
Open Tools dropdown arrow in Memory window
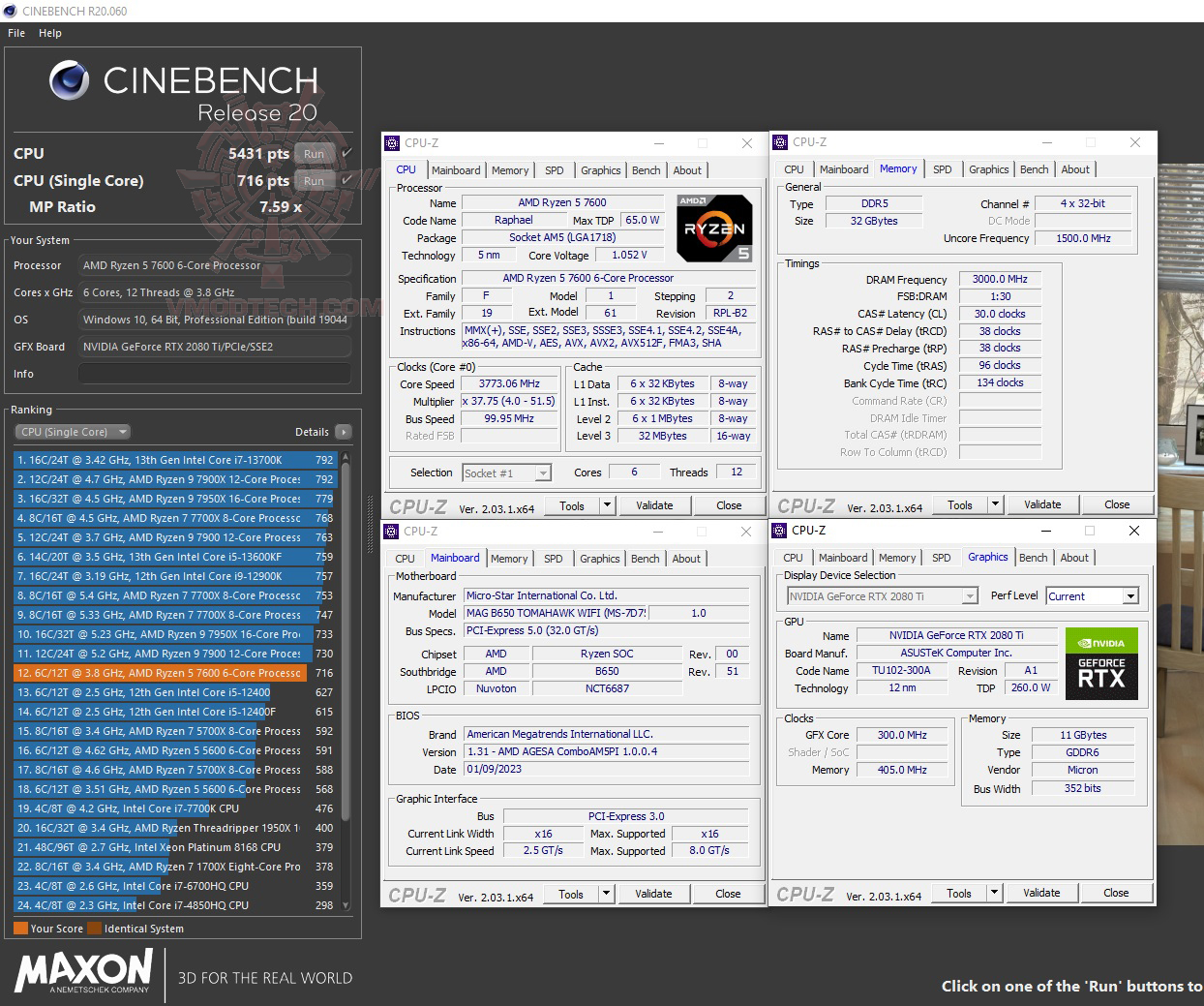(x=995, y=504)
